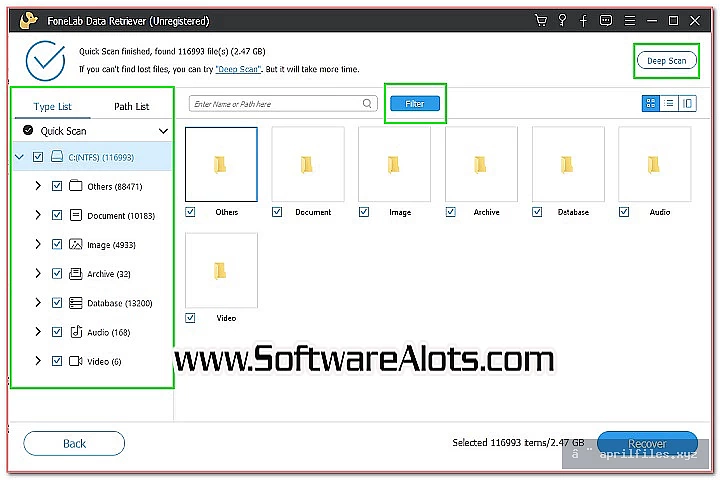Expand the Audio (168) node

(x=38, y=332)
